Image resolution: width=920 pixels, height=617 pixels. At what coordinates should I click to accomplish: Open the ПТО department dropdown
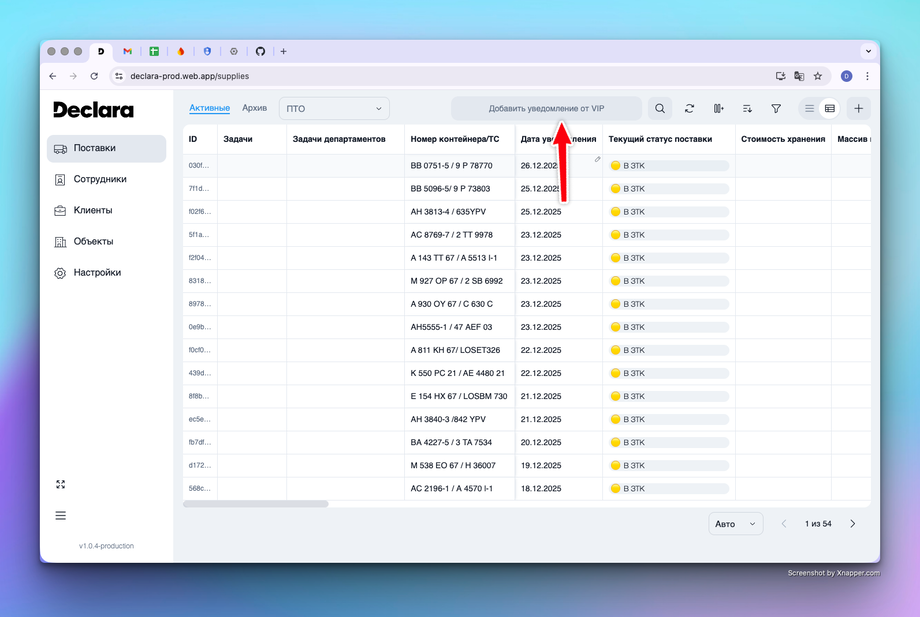point(334,109)
